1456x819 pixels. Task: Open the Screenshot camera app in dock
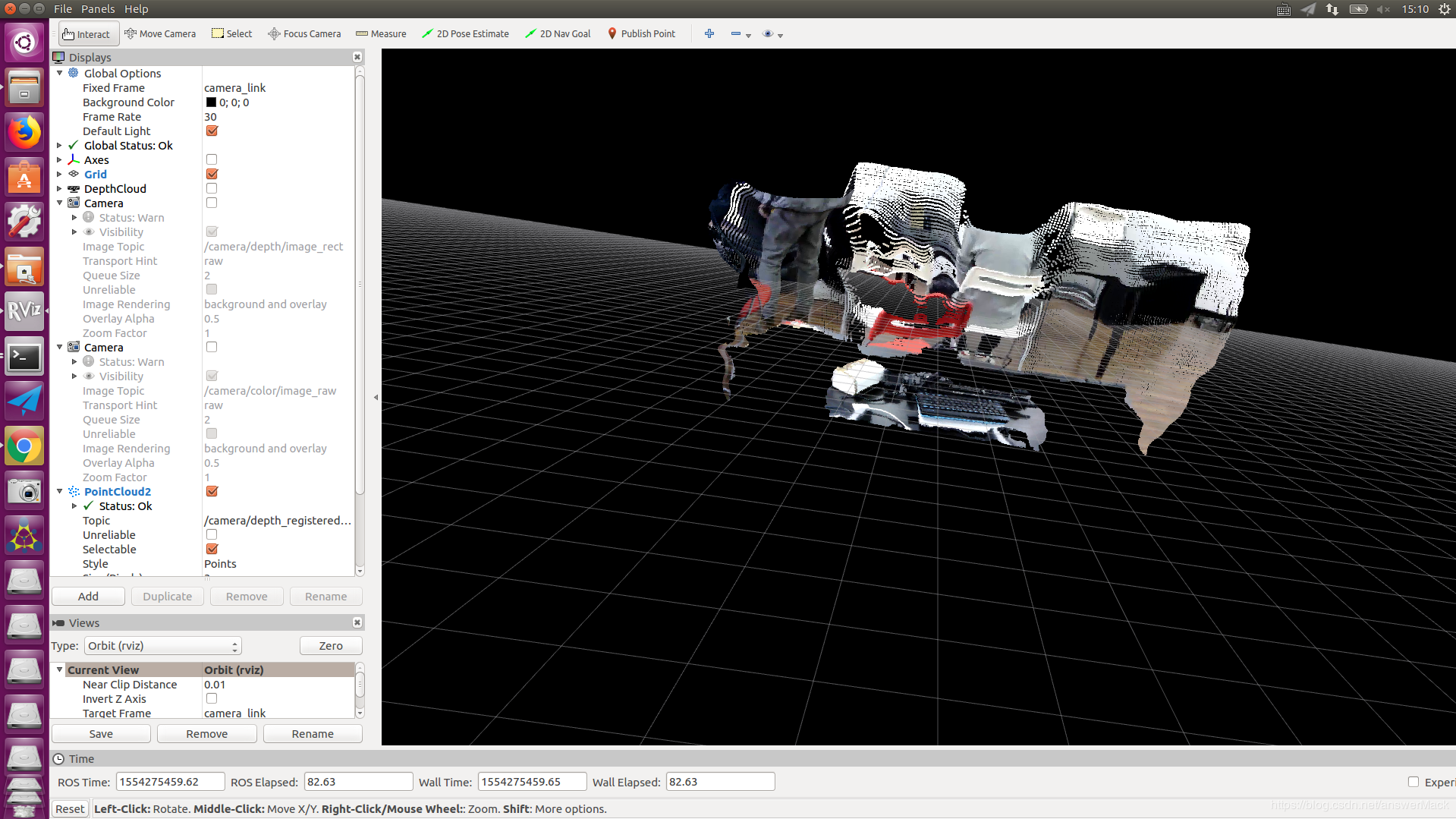pos(24,491)
